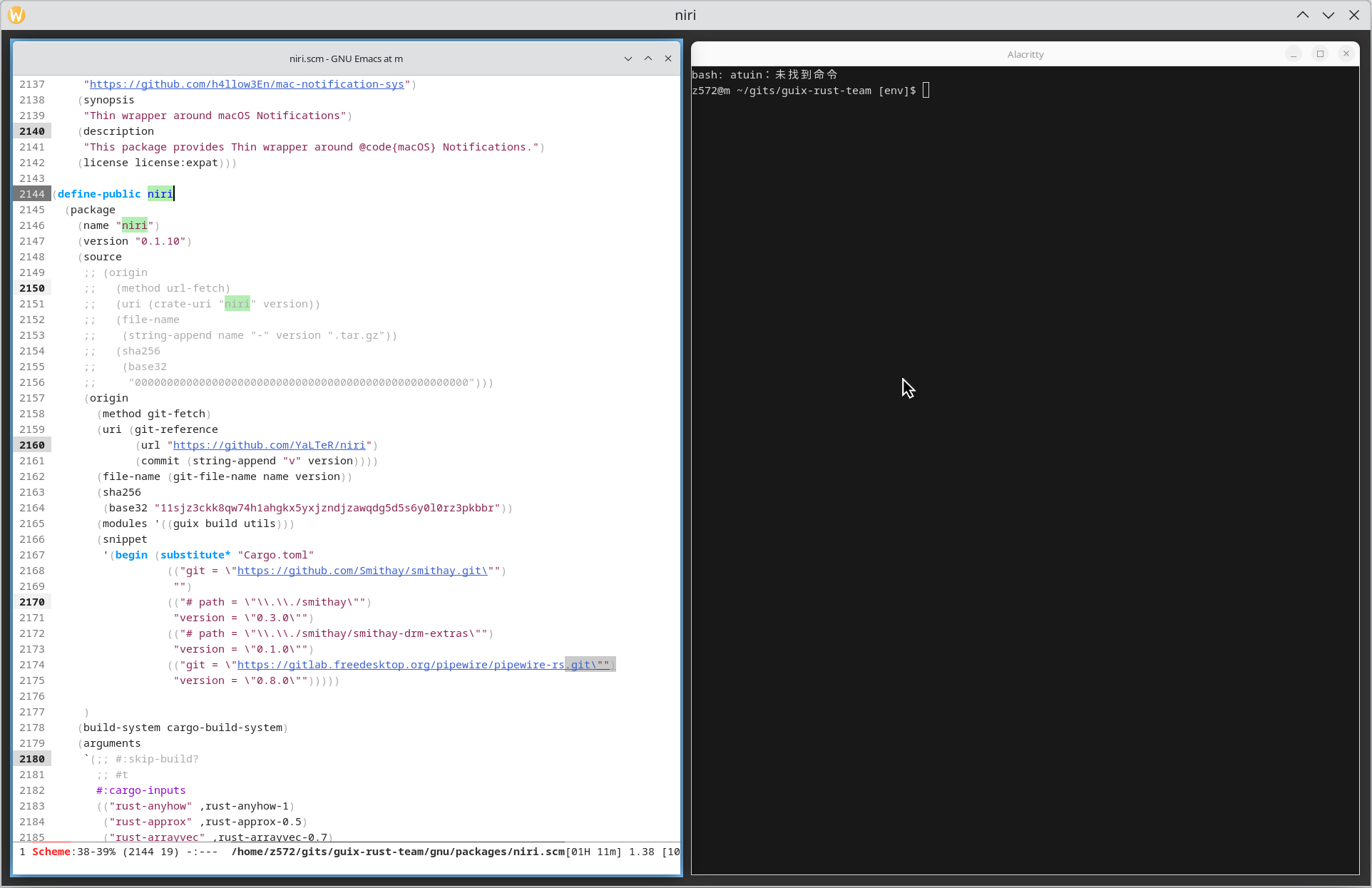Click the "Thin wrapper around macOS Notifications" synopsis
The width and height of the screenshot is (1372, 888).
tap(215, 116)
